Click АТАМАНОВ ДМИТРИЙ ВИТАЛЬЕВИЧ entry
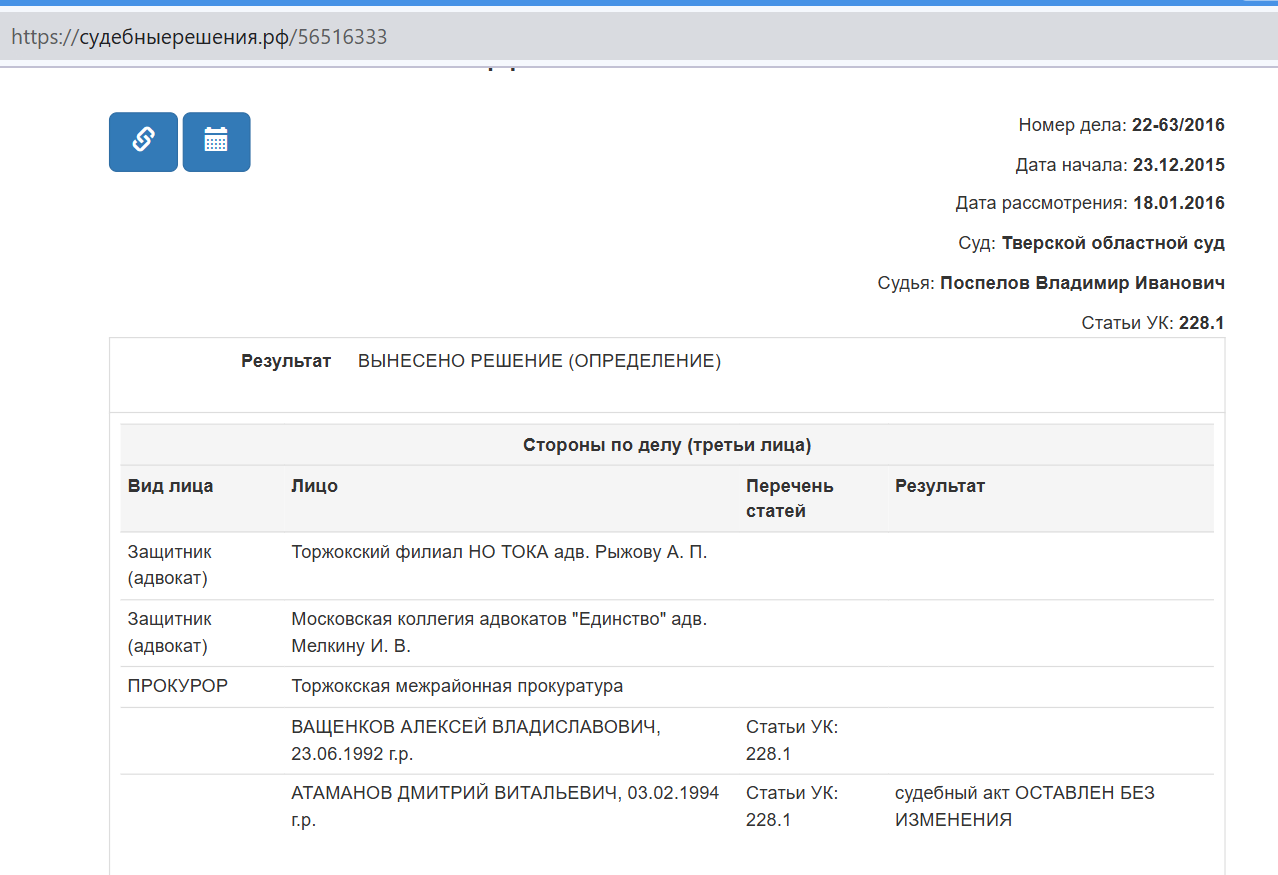Viewport: 1278px width, 875px height. 505,806
